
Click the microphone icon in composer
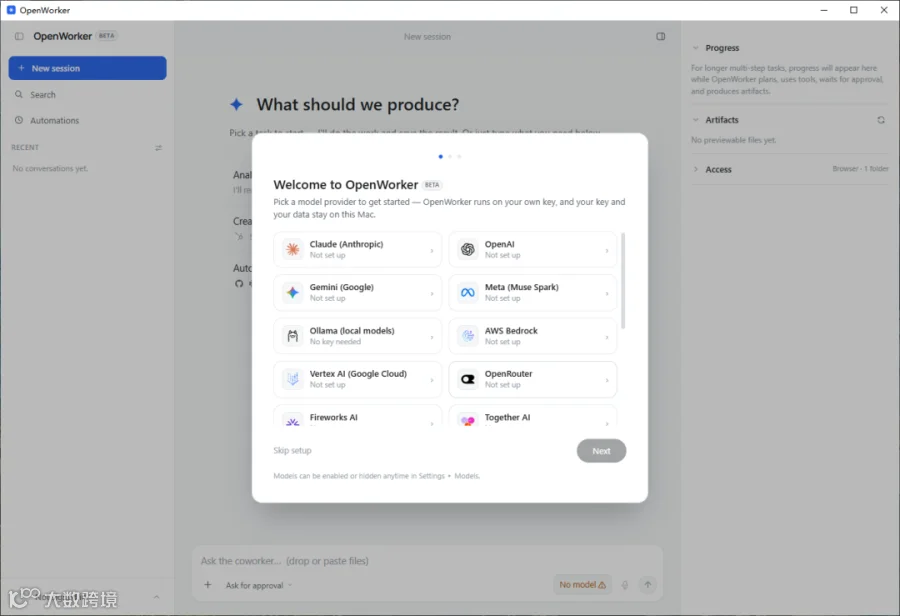click(624, 584)
